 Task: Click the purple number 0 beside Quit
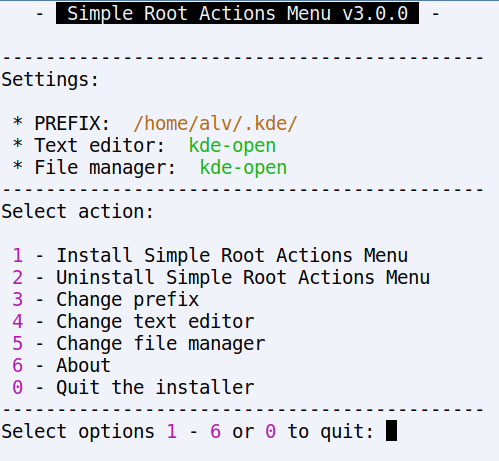[18, 388]
